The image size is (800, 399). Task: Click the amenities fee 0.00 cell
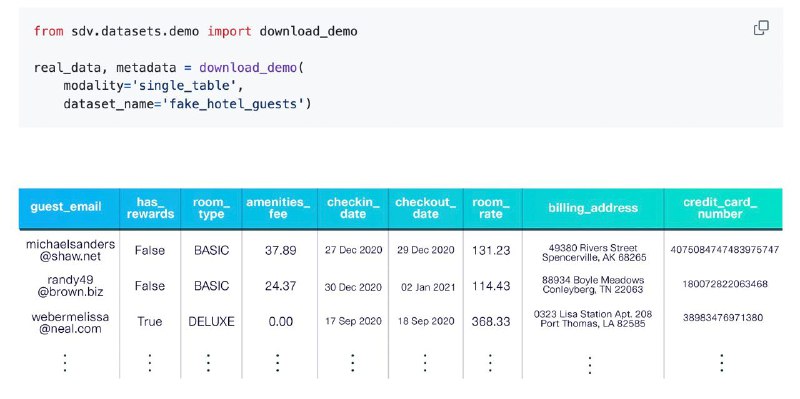click(281, 322)
